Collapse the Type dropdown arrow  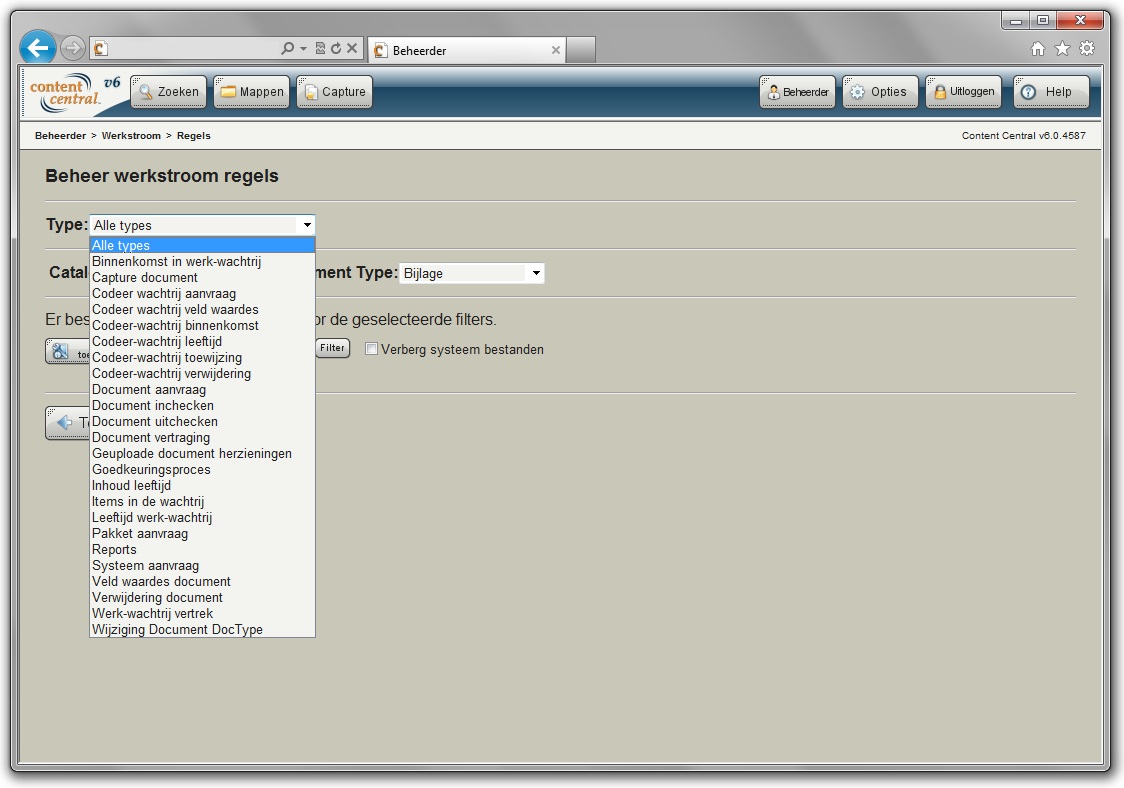307,226
